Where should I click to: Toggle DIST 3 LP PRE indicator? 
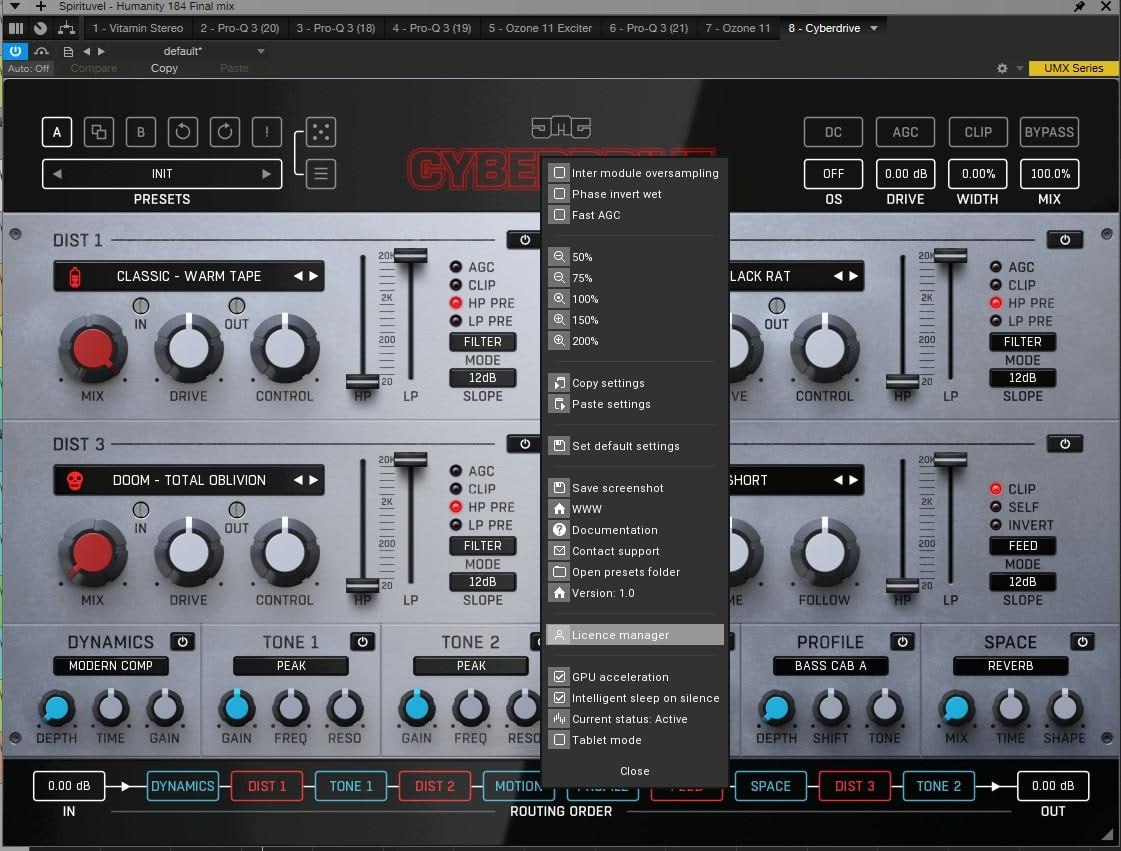pos(455,525)
